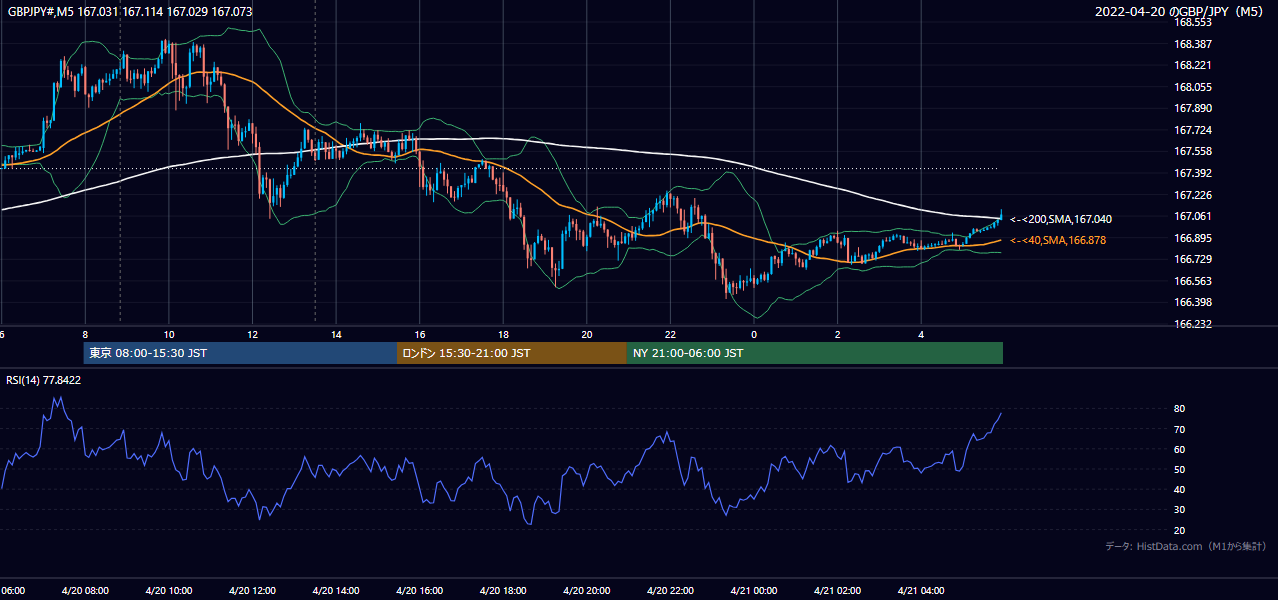This screenshot has height=600, width=1278.
Task: Click price axis label 168.387
Action: 1193,44
